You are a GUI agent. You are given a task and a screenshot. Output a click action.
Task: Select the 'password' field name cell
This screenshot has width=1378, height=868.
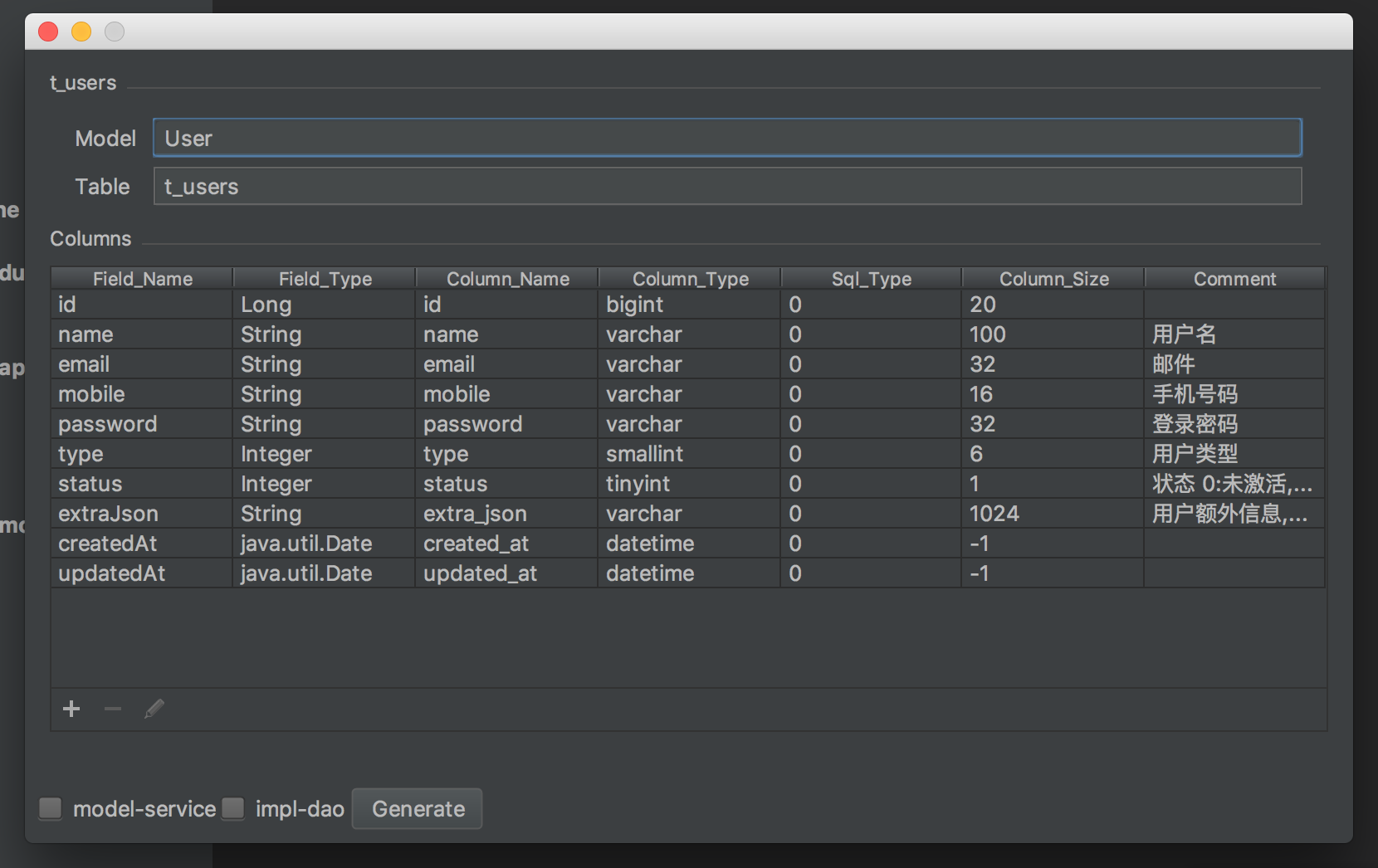tap(142, 424)
